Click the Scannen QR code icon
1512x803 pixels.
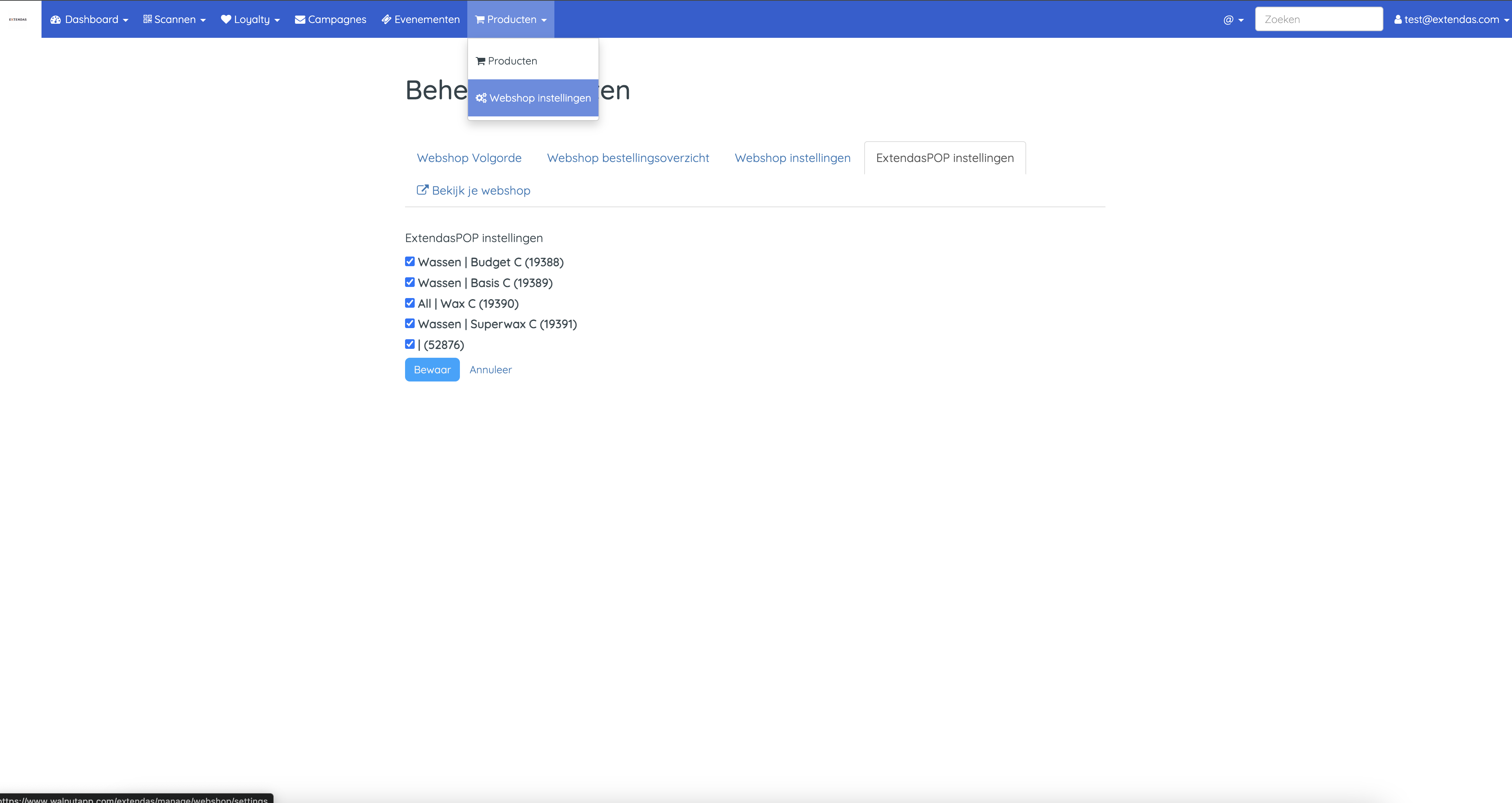147,19
